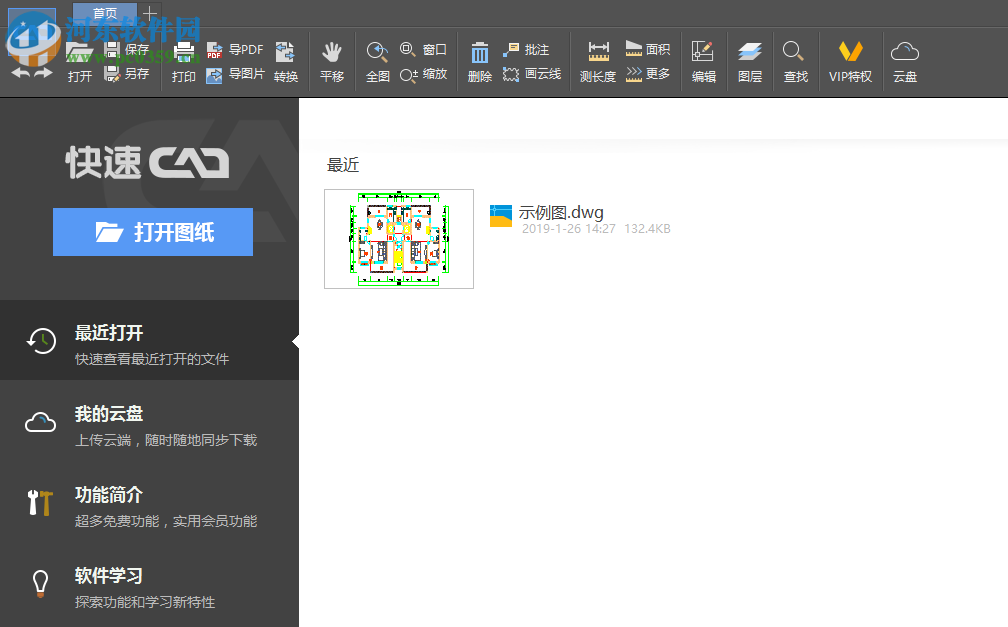Open the 云盘 cloud drive toolbar icon

(x=904, y=61)
